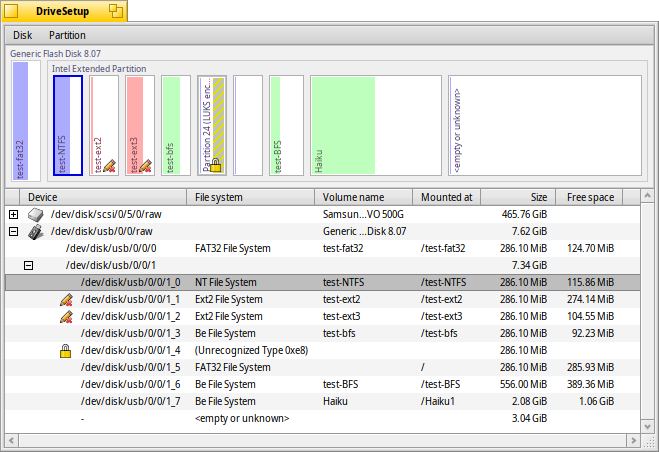The width and height of the screenshot is (659, 452).
Task: Click the Generic Flash Disk USB icon
Action: point(36,231)
